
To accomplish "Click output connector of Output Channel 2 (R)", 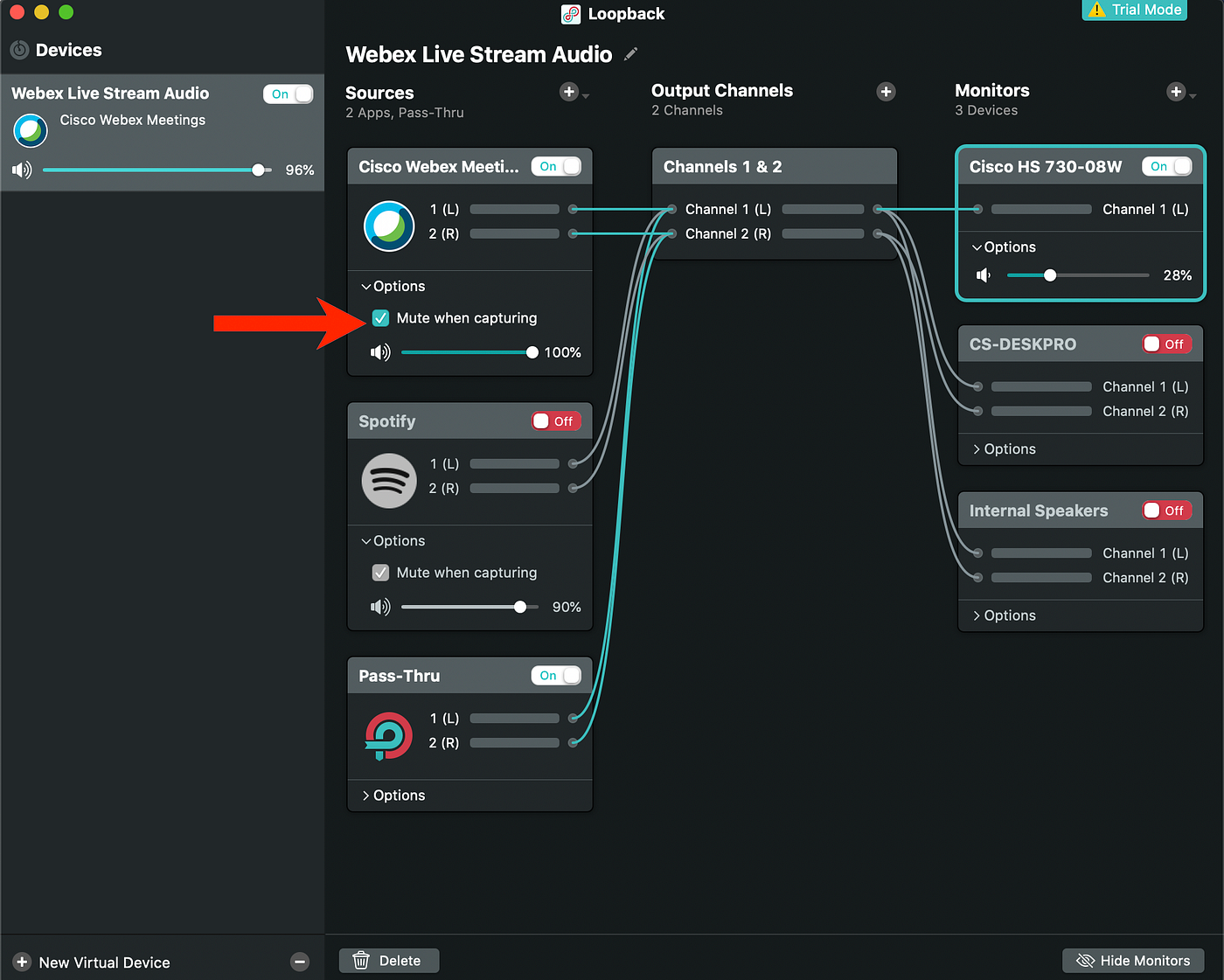I will point(878,233).
